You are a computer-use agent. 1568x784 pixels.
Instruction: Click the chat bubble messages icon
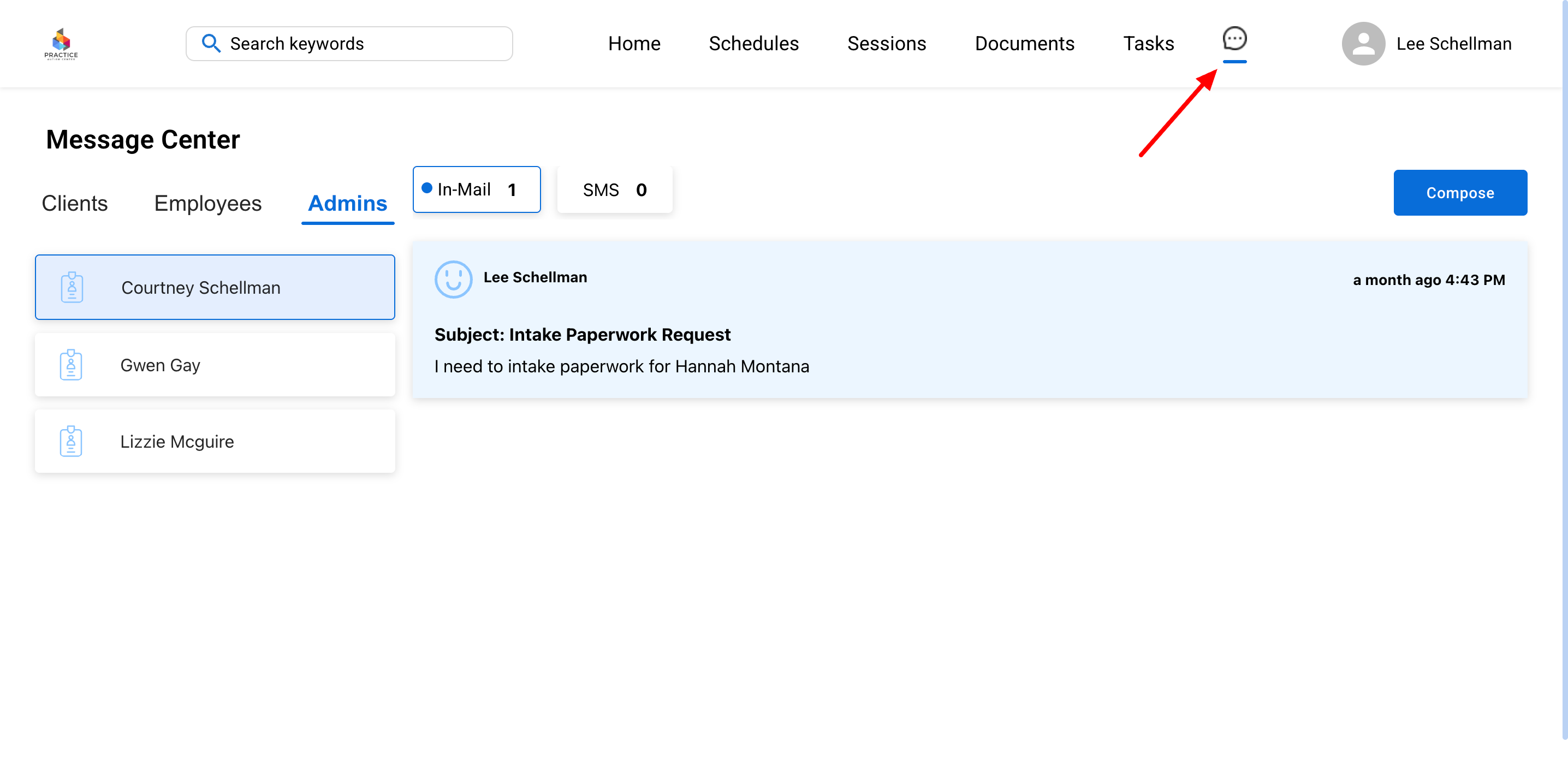tap(1234, 39)
